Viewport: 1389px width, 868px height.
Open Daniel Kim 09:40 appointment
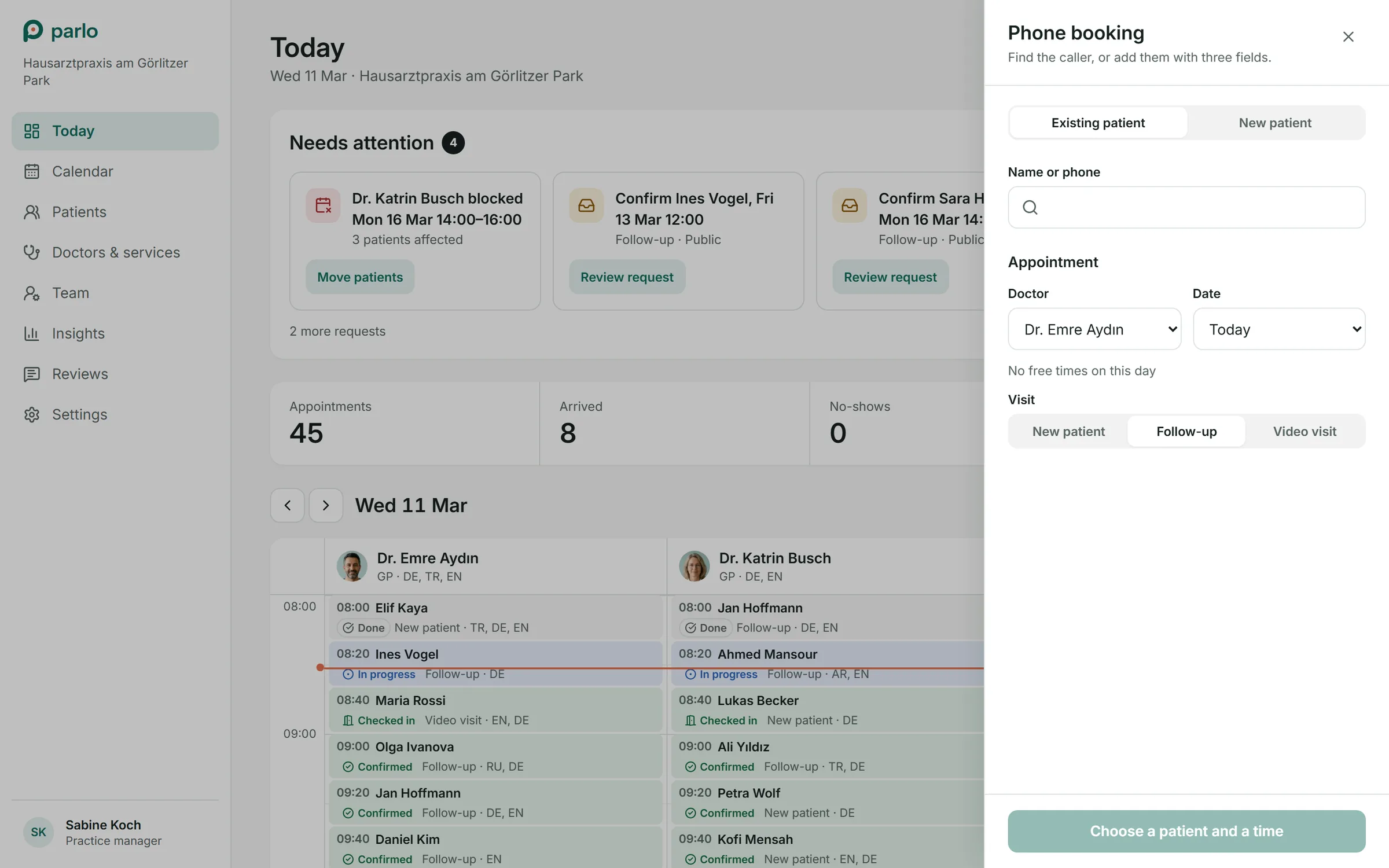point(495,848)
